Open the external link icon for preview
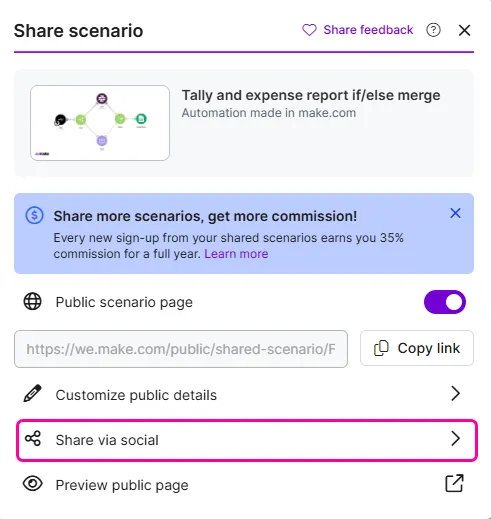This screenshot has width=491, height=519. pyautogui.click(x=455, y=483)
